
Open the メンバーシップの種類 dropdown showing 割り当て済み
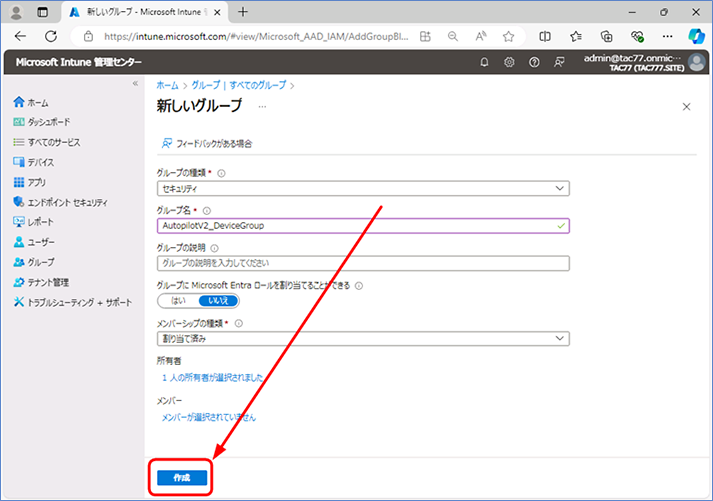tap(363, 338)
